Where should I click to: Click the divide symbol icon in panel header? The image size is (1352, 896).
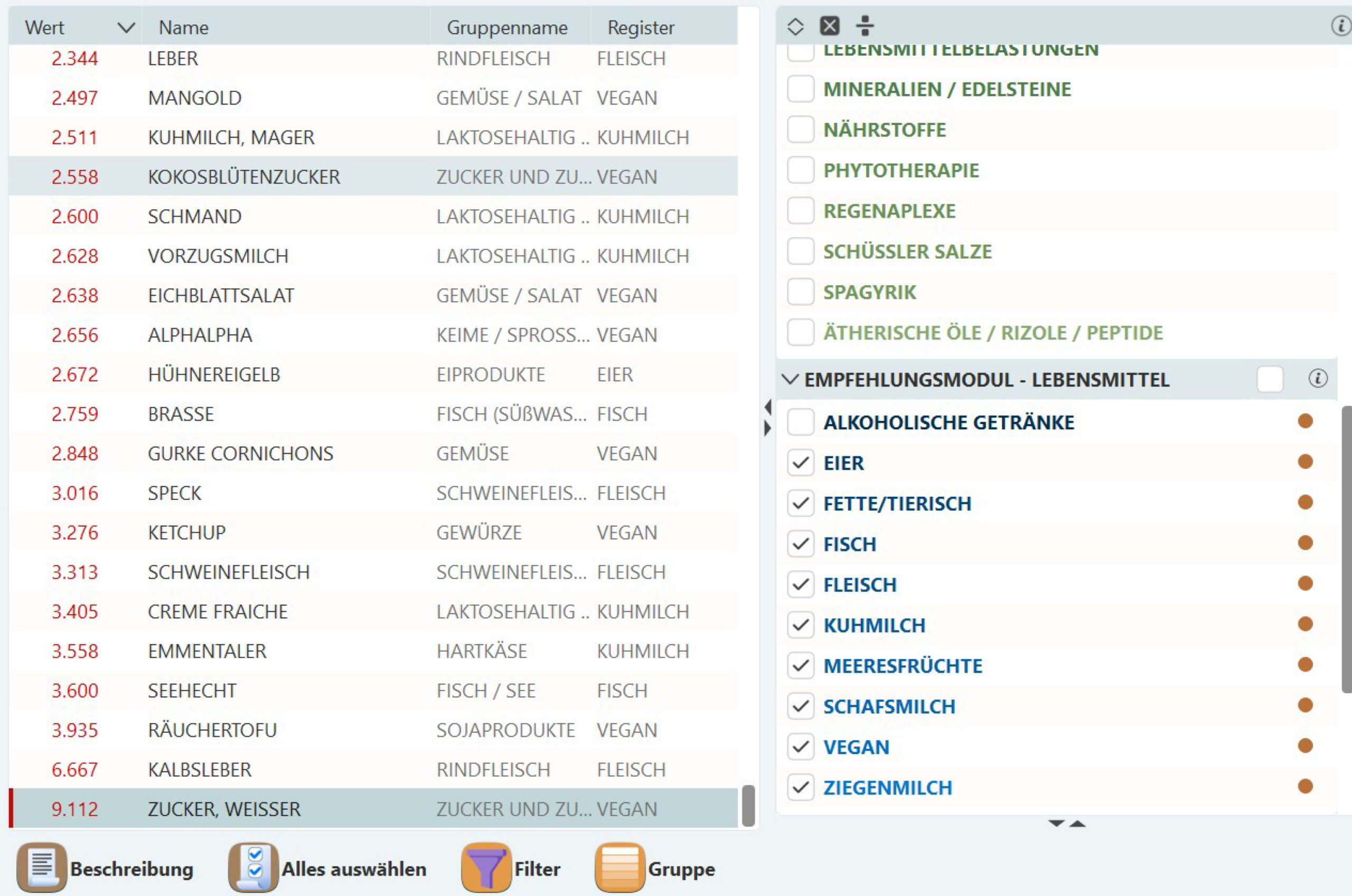[865, 26]
